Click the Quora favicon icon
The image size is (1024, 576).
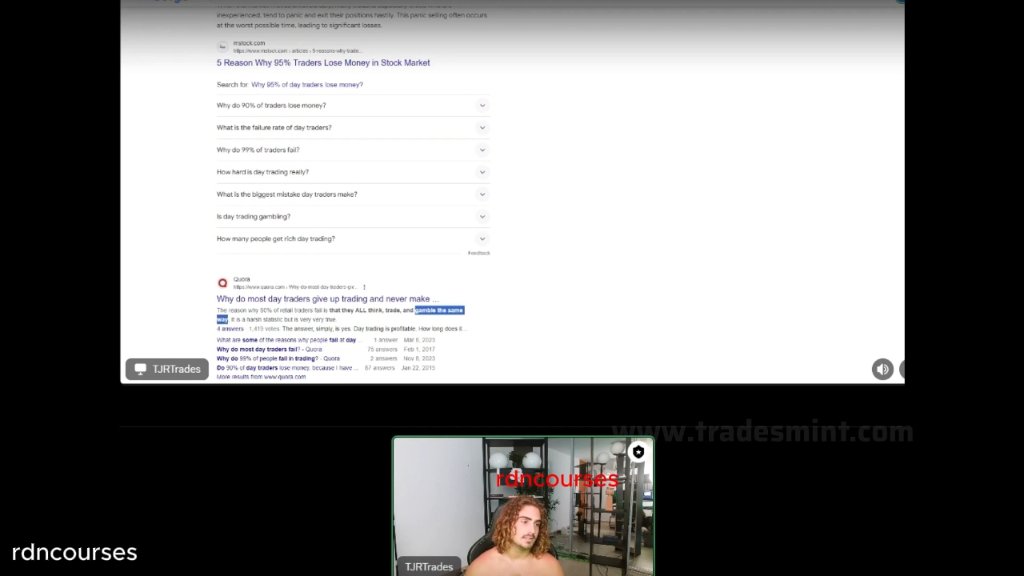click(223, 283)
